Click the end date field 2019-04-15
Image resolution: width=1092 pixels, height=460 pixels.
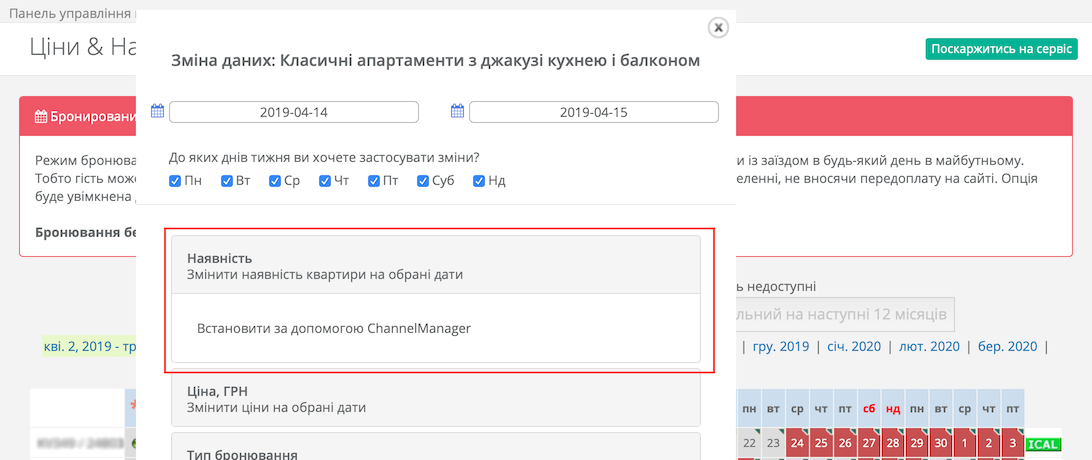coord(594,112)
